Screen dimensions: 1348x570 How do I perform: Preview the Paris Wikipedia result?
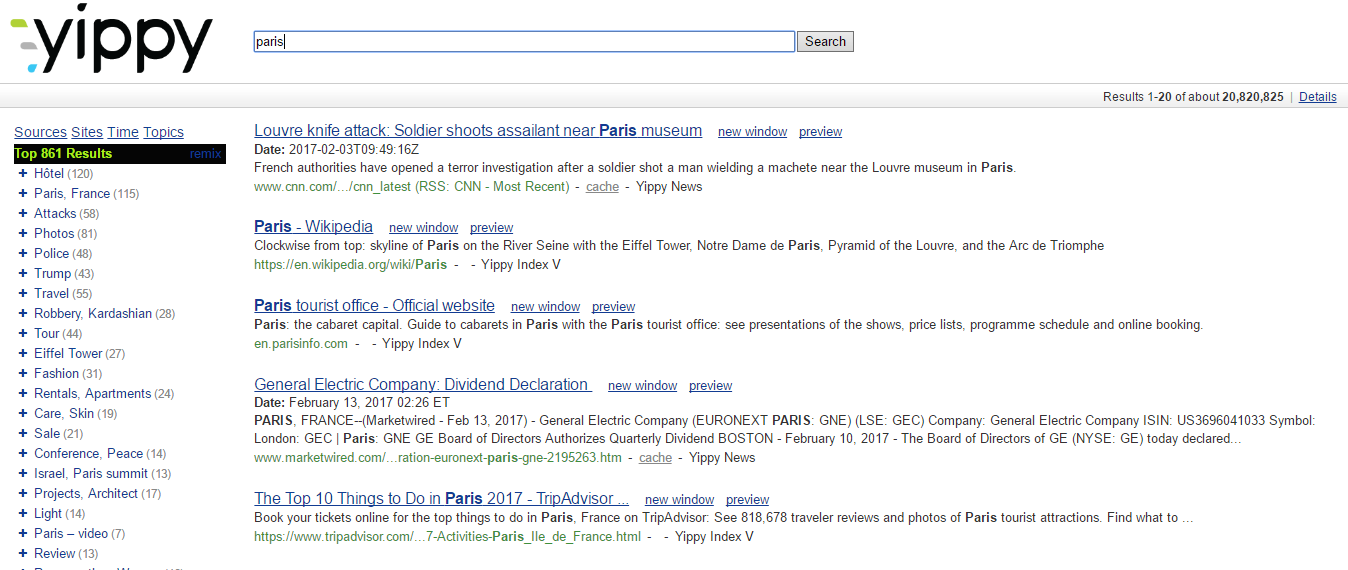pyautogui.click(x=491, y=228)
